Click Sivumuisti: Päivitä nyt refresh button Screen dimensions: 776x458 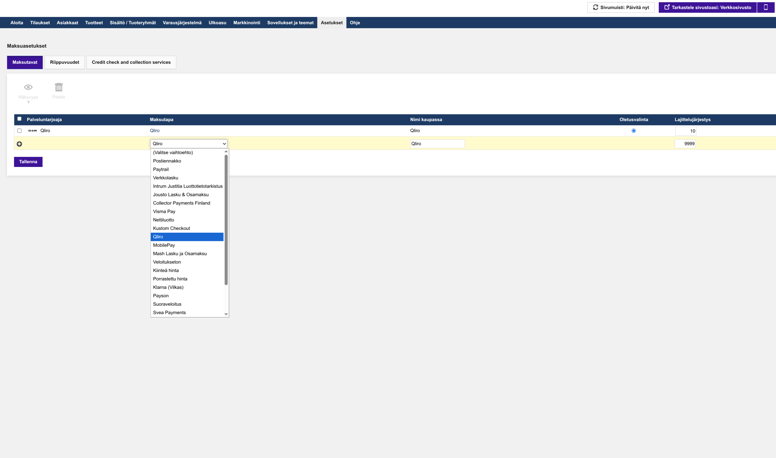pyautogui.click(x=621, y=7)
